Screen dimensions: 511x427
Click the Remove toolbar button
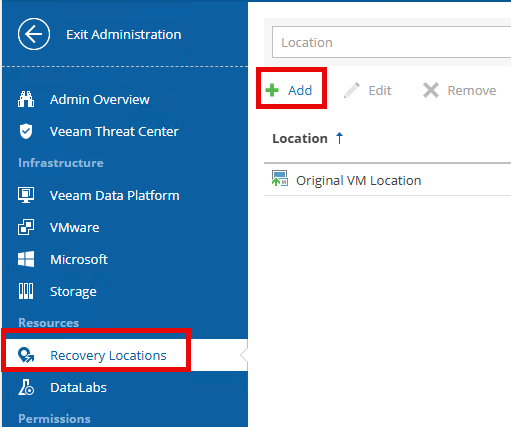459,90
